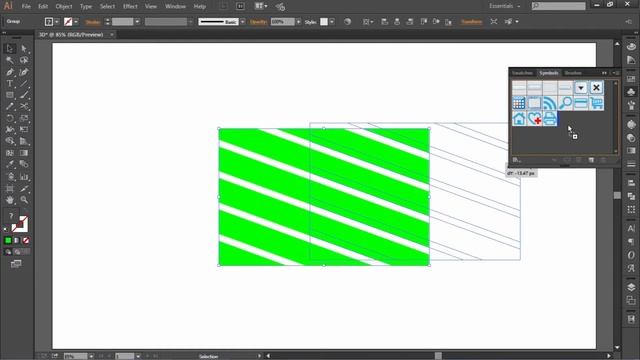Open the View menu
Viewport: 640px width, 360px height.
(151, 7)
